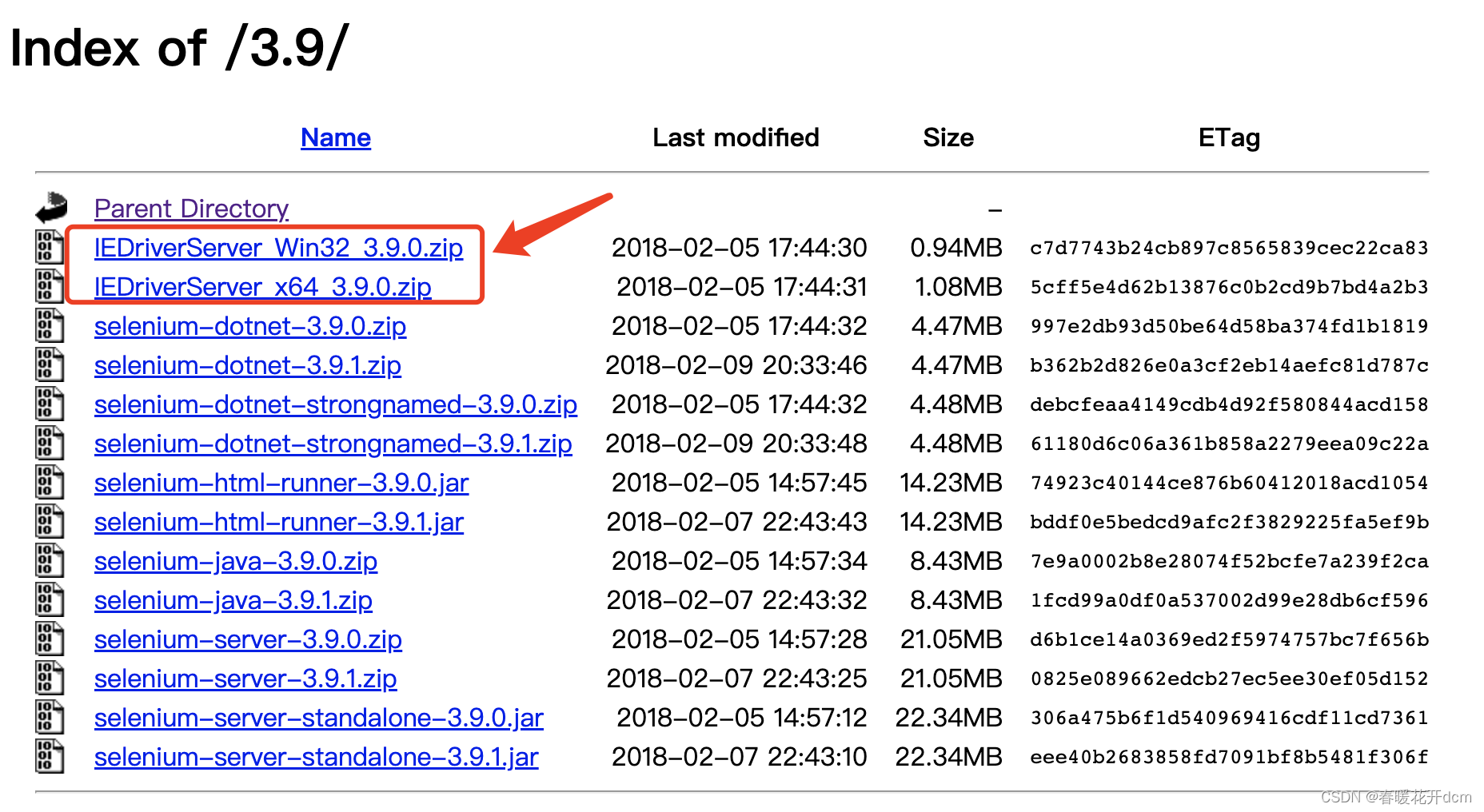Click file icon beside selenium-dotnet-strongnamed-3.9.0.zip
1484x812 pixels.
pos(50,404)
